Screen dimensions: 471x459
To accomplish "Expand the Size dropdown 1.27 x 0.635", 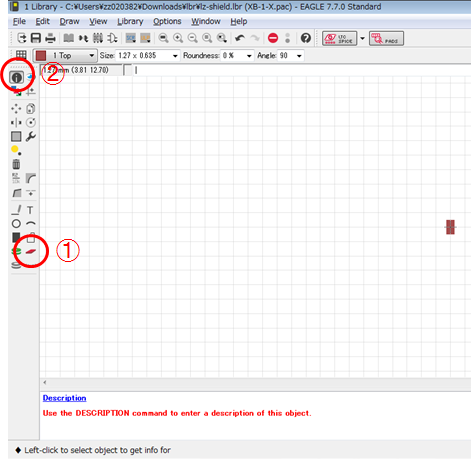I will [148, 55].
